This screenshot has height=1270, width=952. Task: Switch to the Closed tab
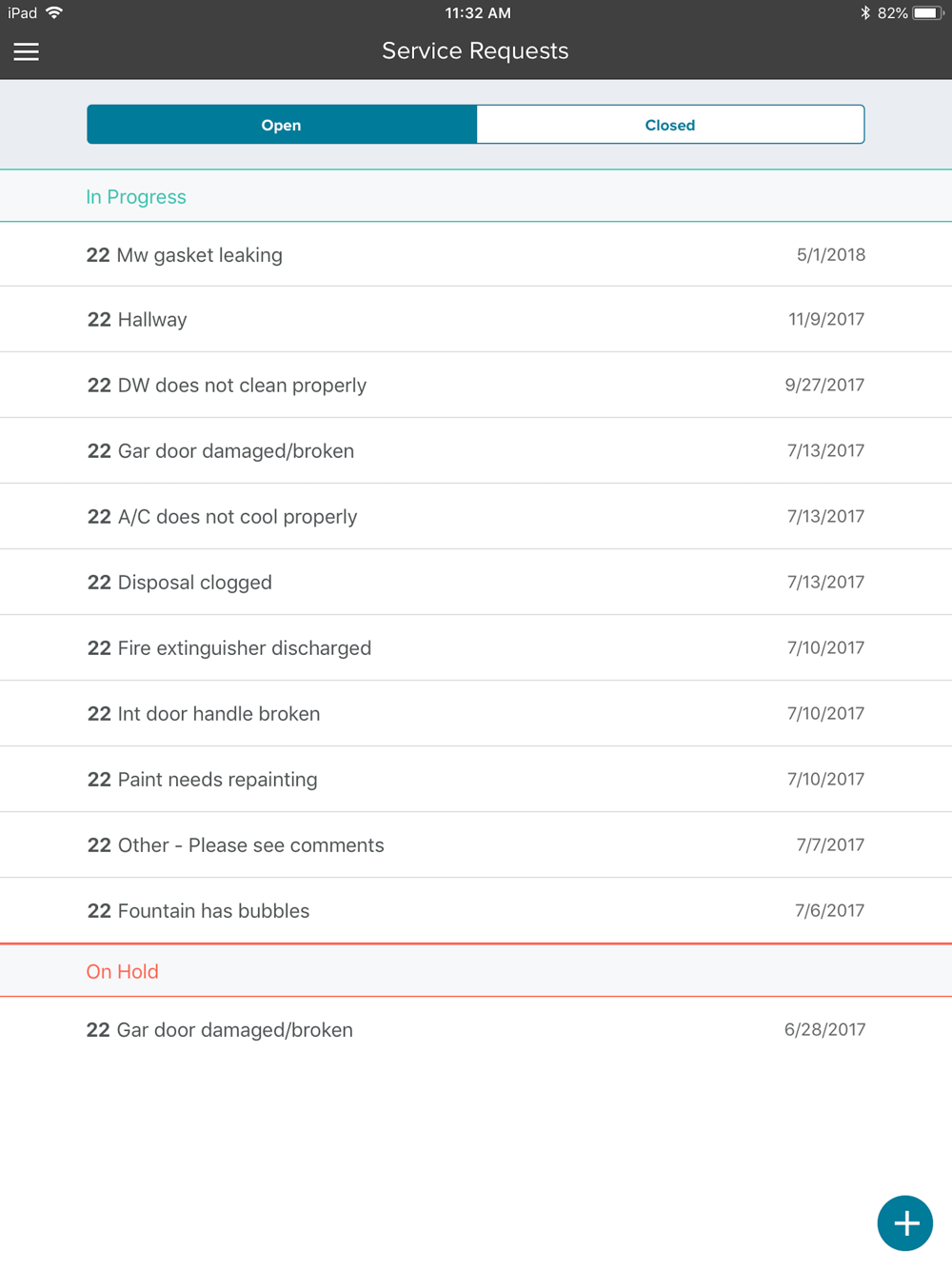tap(670, 125)
